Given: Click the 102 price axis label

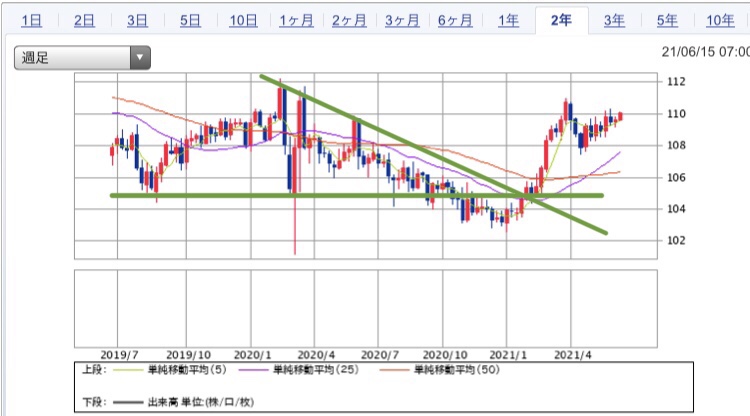Looking at the screenshot, I should (676, 241).
